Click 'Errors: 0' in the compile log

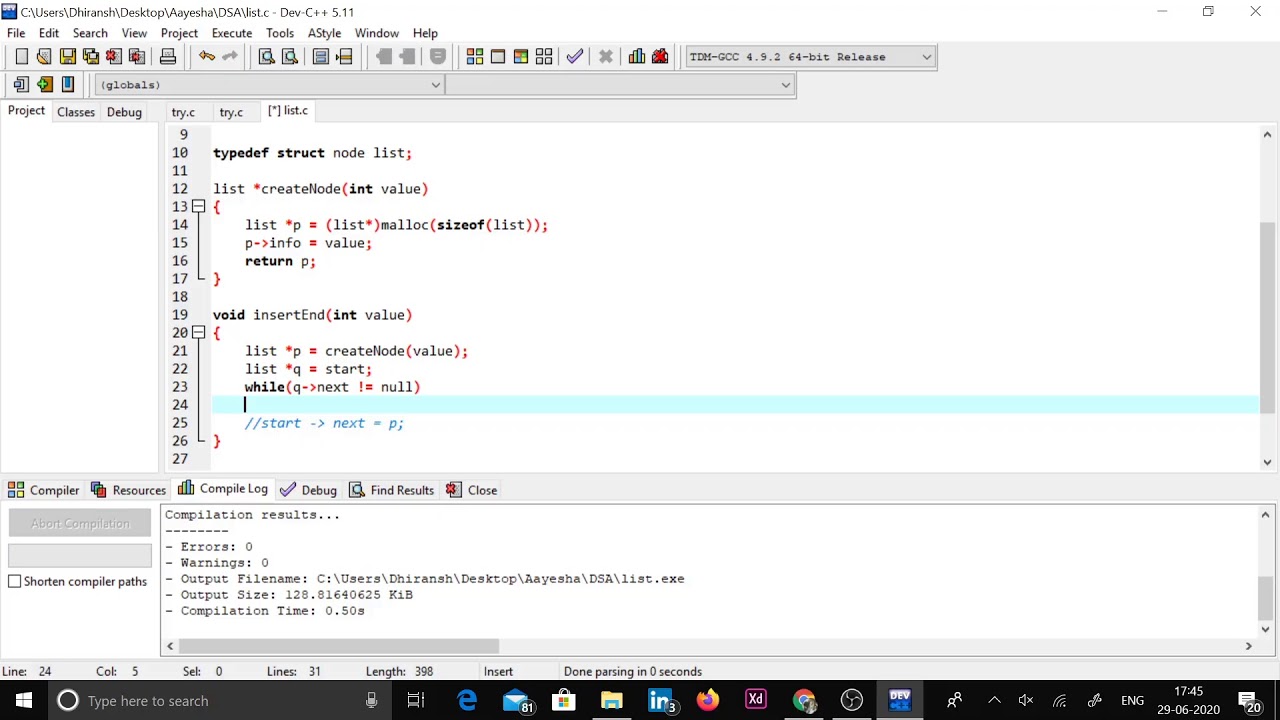tap(216, 547)
